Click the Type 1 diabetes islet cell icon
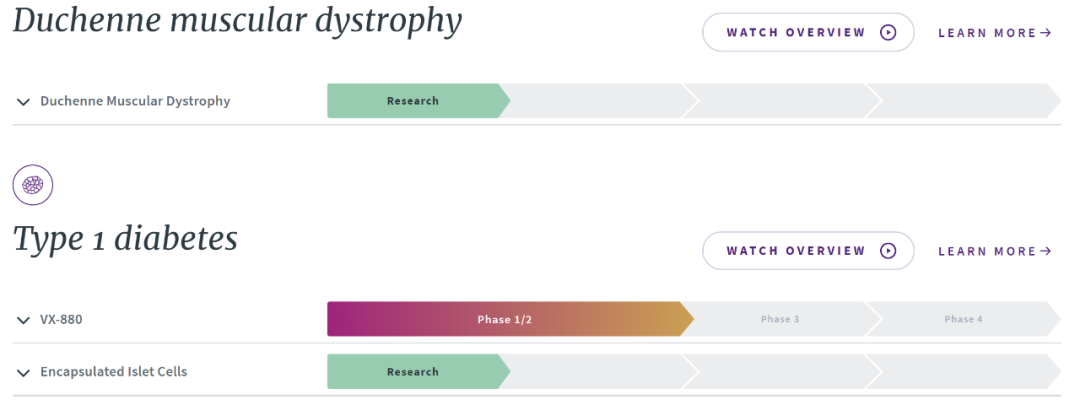This screenshot has width=1080, height=400. pyautogui.click(x=33, y=185)
